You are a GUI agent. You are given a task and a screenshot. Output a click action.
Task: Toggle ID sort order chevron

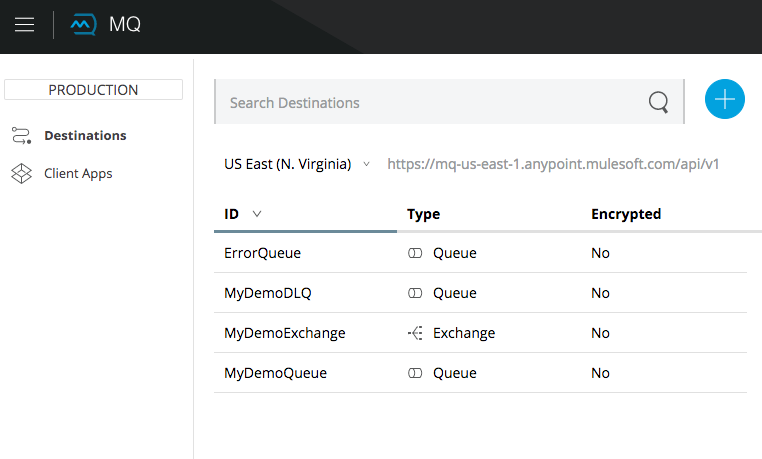pos(257,214)
